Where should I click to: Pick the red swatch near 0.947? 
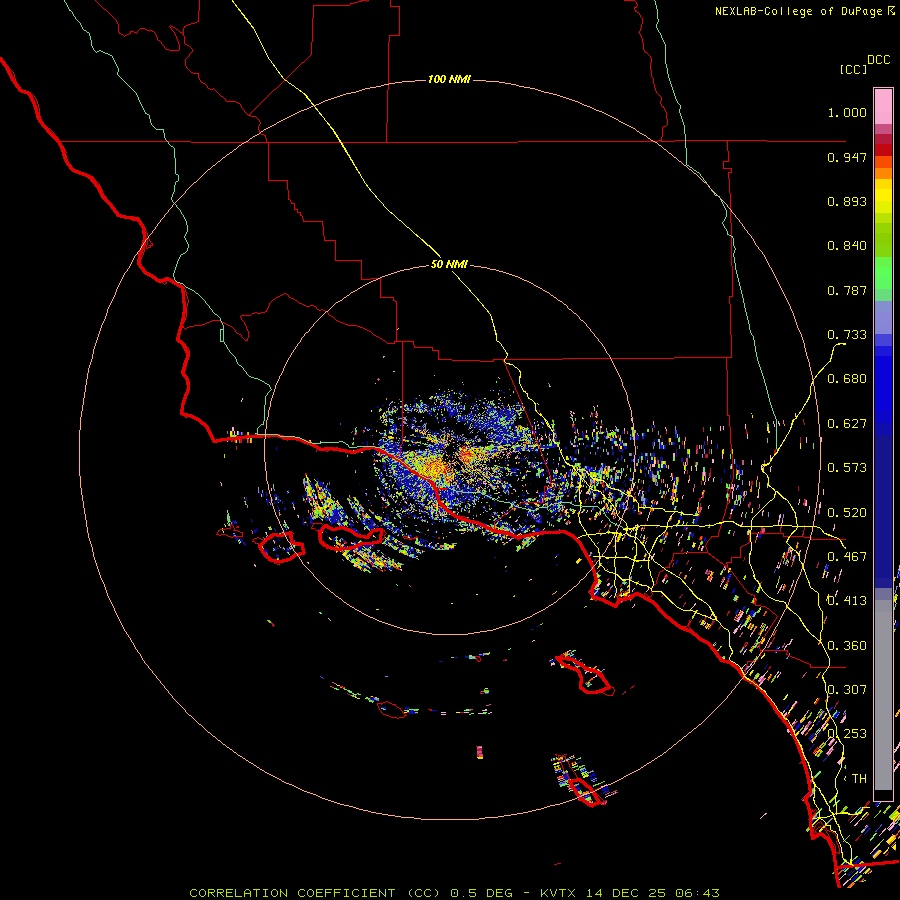tap(883, 149)
